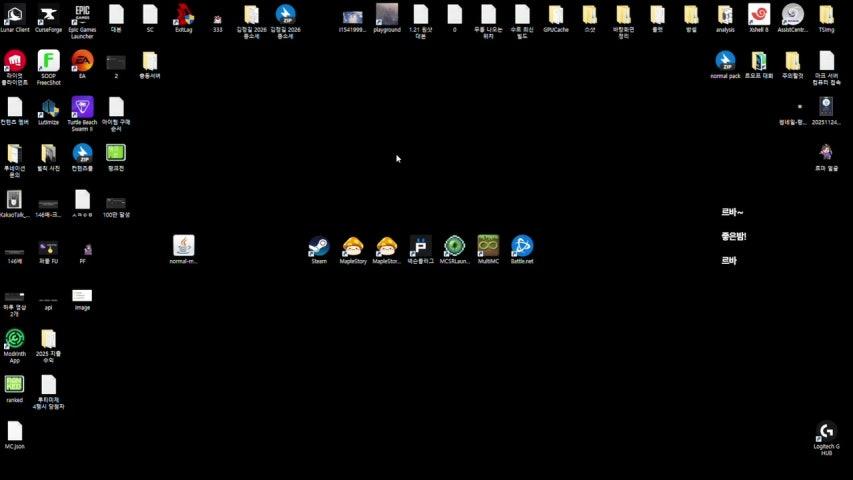Open the GPUCache folder
The image size is (853, 480).
pos(556,15)
